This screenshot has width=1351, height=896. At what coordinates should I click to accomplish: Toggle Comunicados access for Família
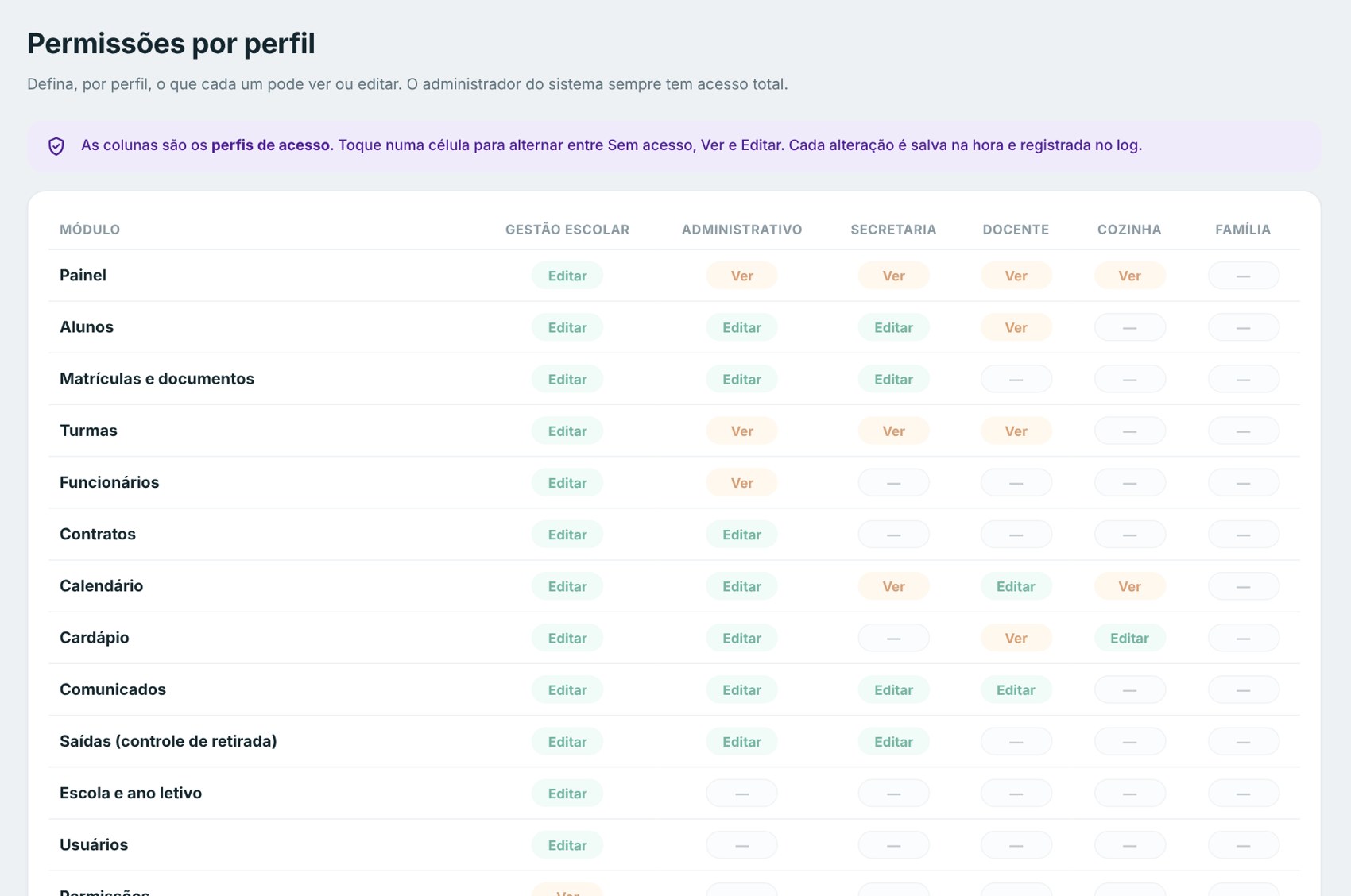[1244, 689]
